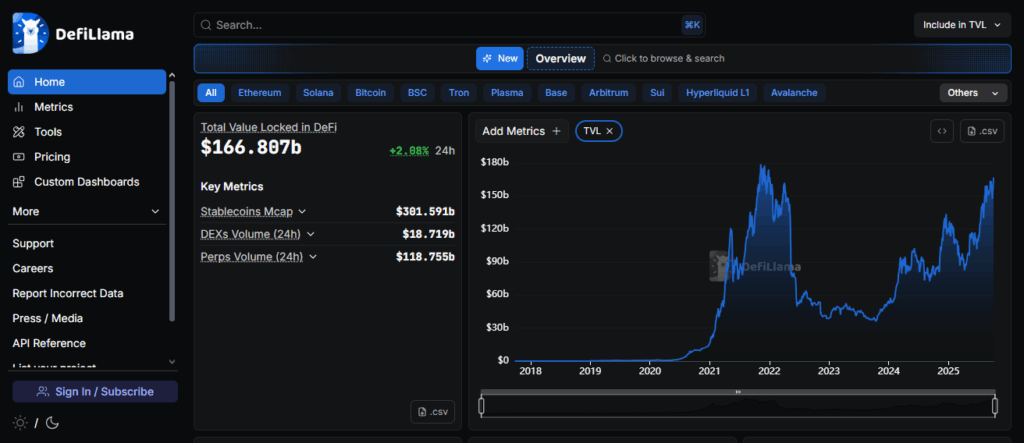Image resolution: width=1024 pixels, height=443 pixels.
Task: Click the New sparkle button
Action: (499, 58)
